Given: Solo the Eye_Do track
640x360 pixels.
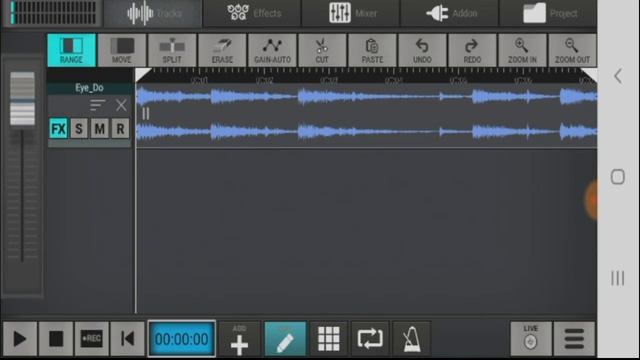Looking at the screenshot, I should (79, 129).
